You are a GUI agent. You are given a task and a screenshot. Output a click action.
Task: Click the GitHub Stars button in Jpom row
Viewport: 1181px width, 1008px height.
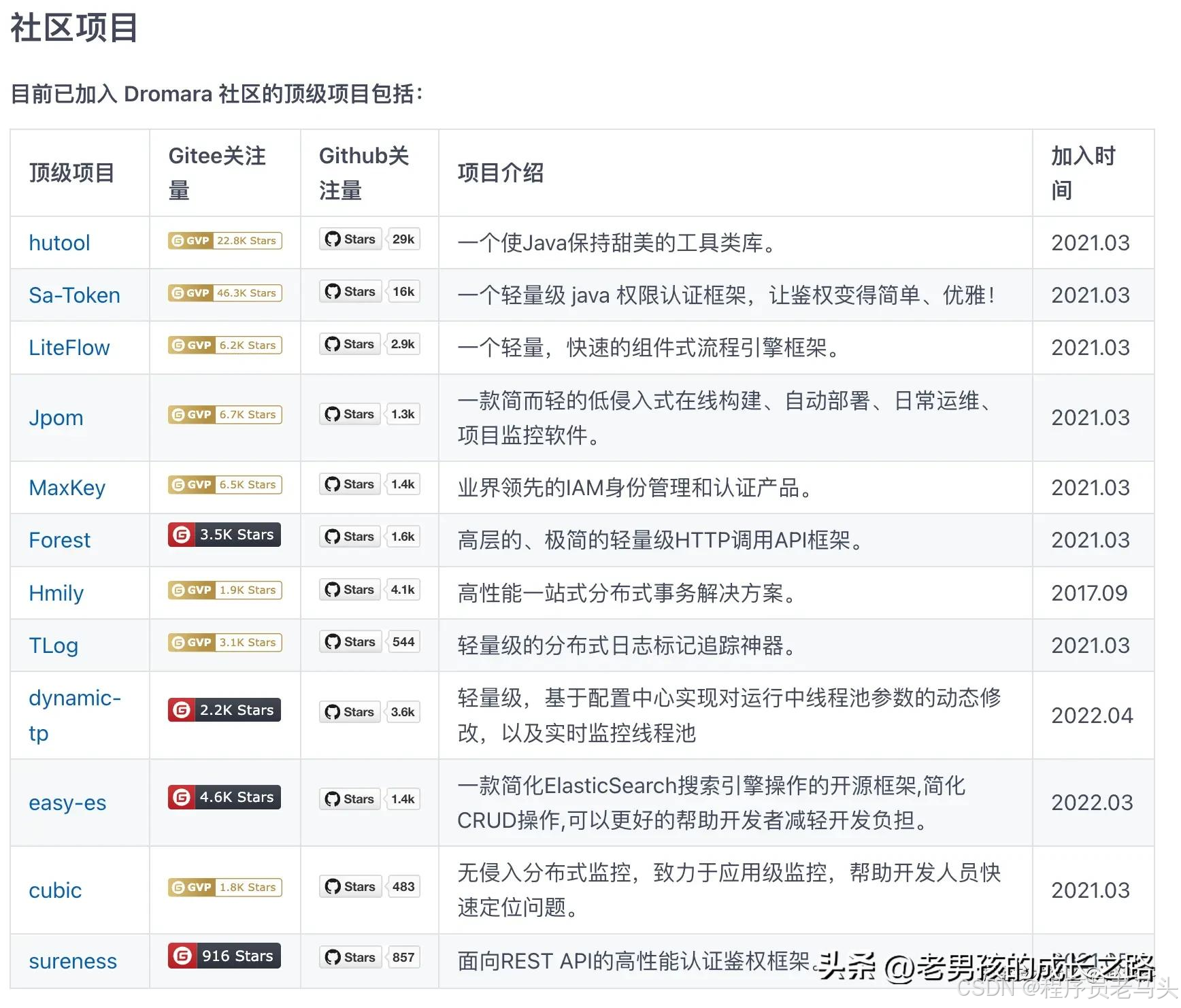[350, 414]
